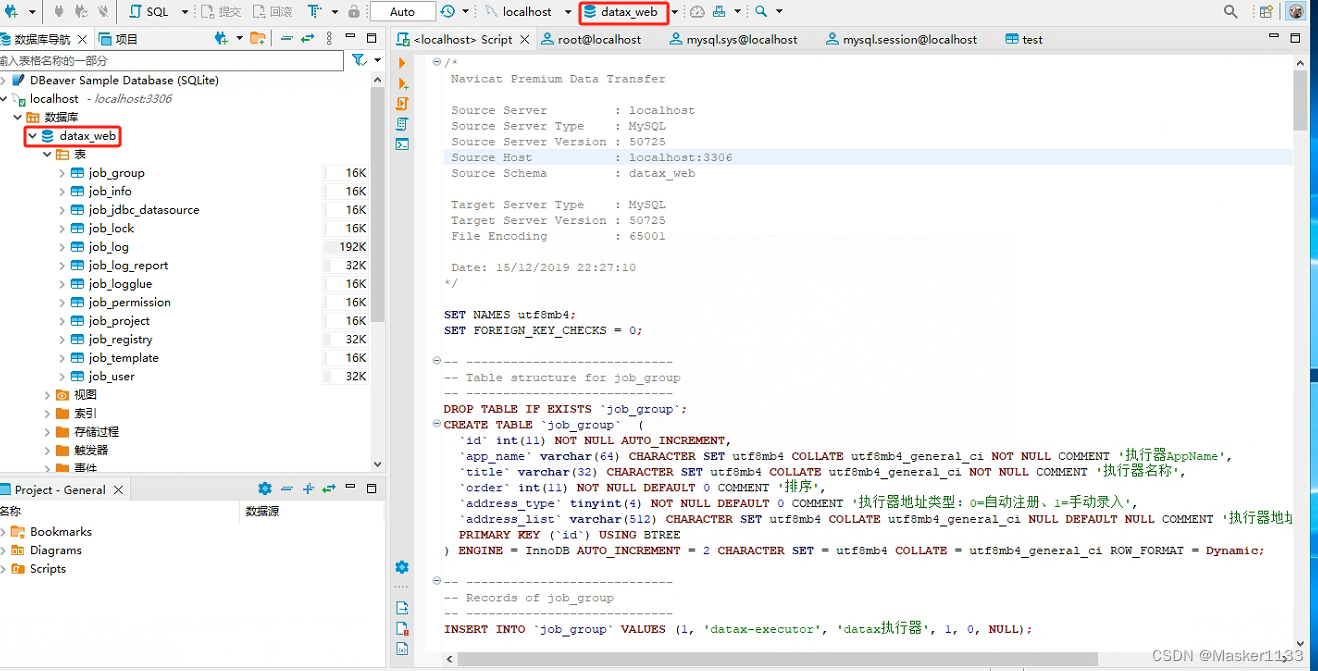Image resolution: width=1318 pixels, height=671 pixels.
Task: Open active connection selector localhost
Action: point(527,11)
